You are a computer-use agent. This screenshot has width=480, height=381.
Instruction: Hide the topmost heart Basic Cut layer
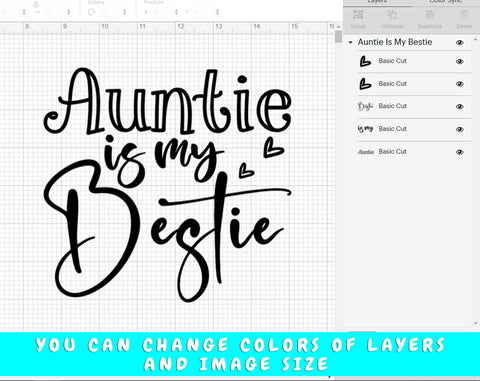click(x=460, y=62)
